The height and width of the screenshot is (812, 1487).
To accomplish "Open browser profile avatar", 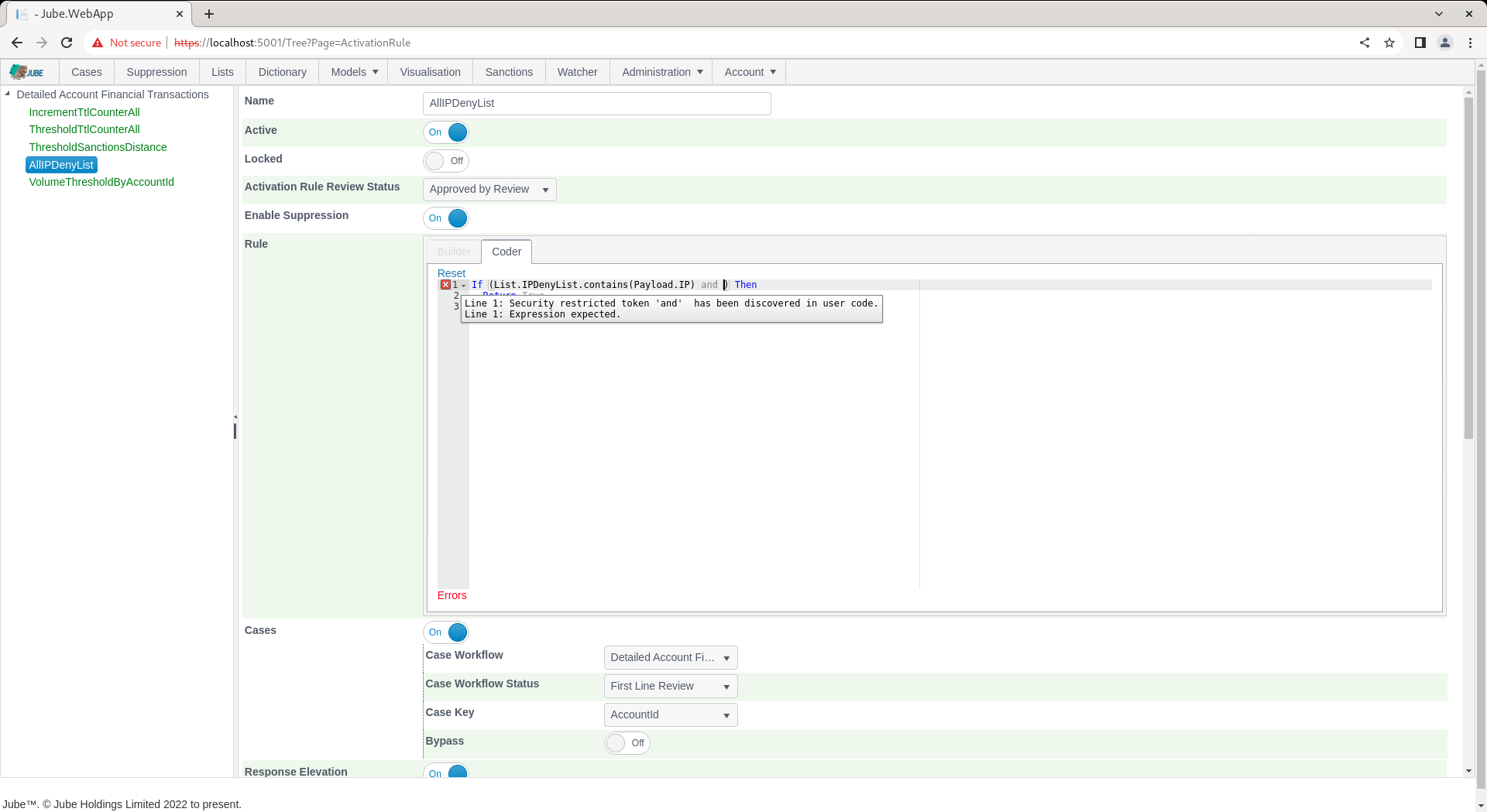I will click(1445, 43).
